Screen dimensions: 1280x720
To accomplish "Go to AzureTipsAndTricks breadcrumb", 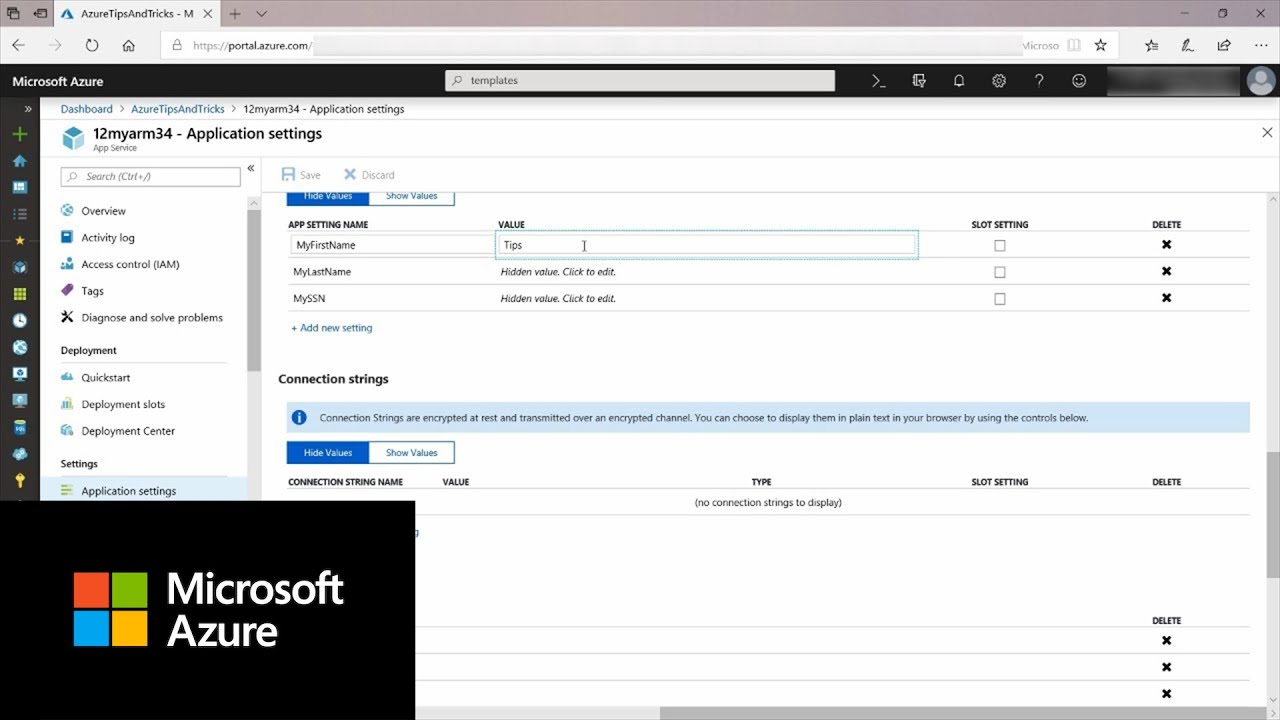I will [178, 109].
